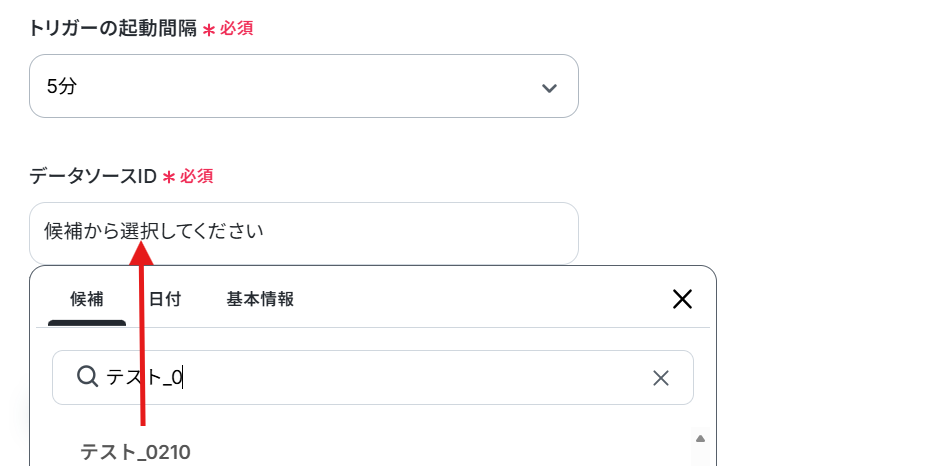
Task: Close the candidate popup panel with the X
Action: (682, 299)
